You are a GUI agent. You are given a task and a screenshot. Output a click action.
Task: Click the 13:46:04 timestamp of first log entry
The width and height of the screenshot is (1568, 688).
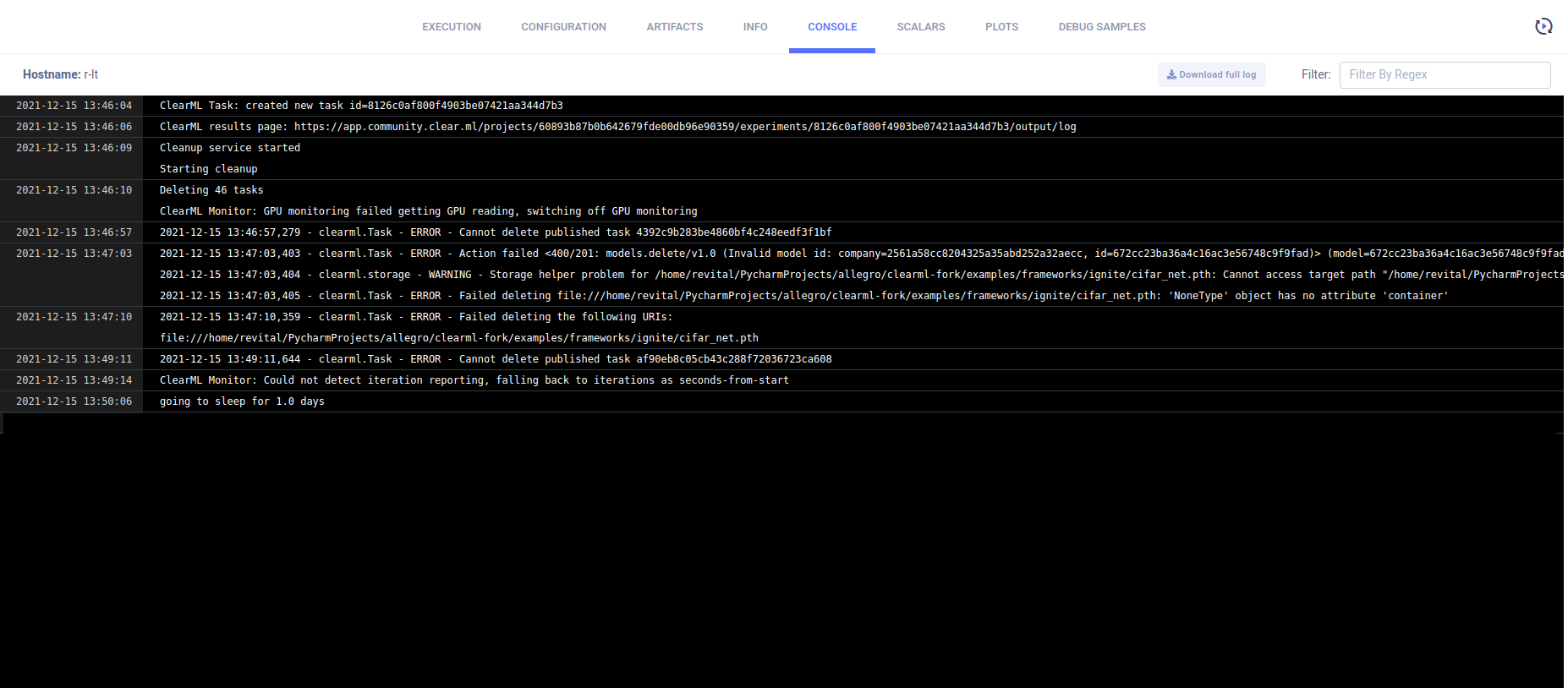[x=74, y=106]
